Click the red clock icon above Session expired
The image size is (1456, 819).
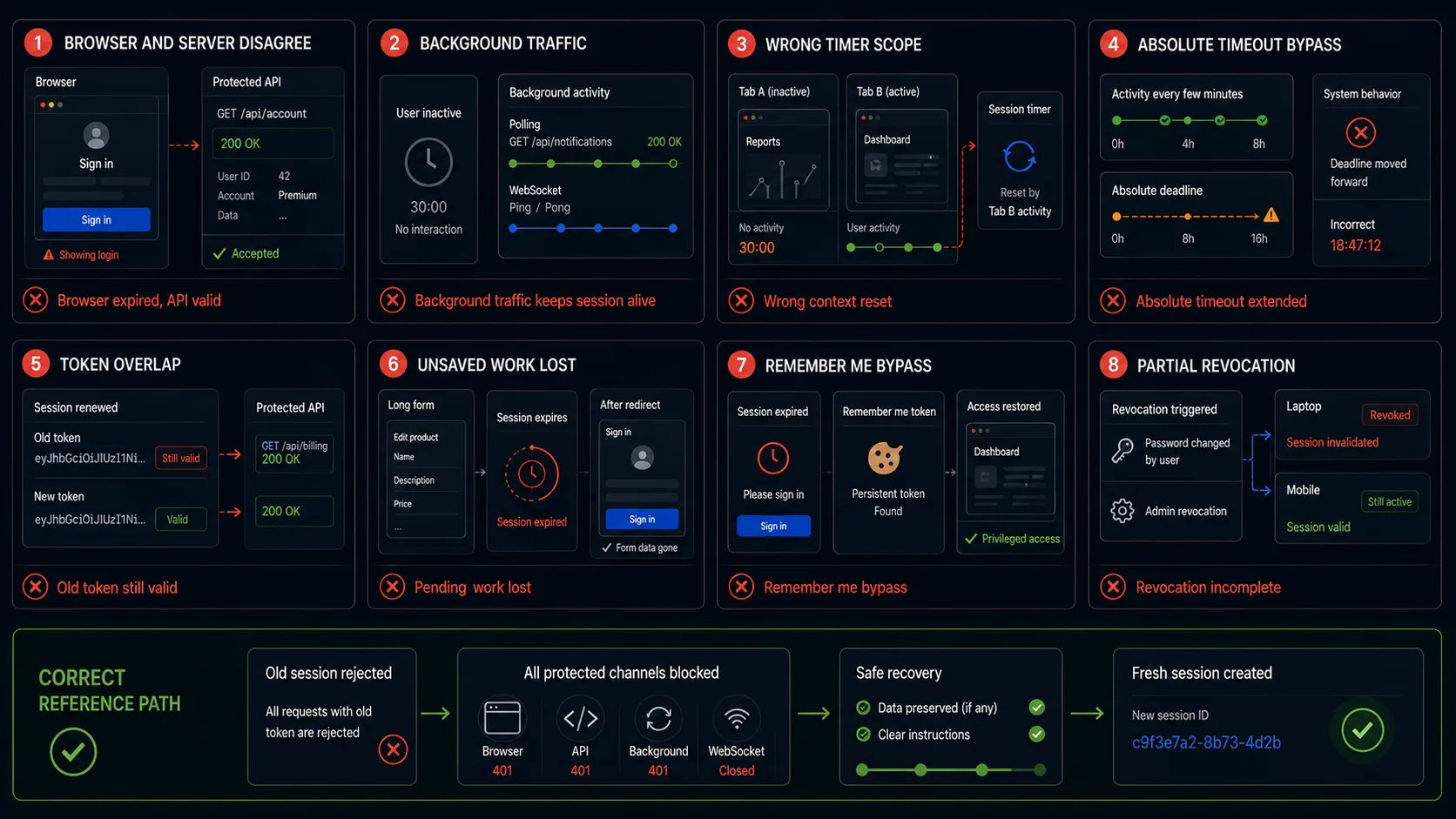pos(531,473)
